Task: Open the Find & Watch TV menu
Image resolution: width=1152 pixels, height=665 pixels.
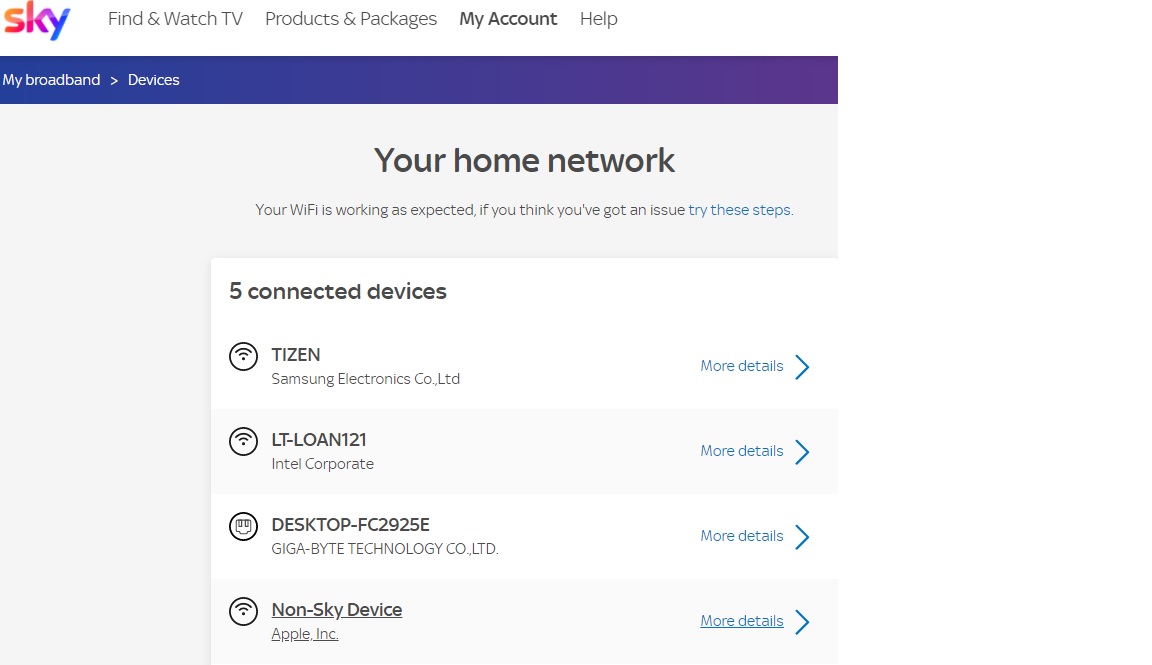Action: (175, 18)
